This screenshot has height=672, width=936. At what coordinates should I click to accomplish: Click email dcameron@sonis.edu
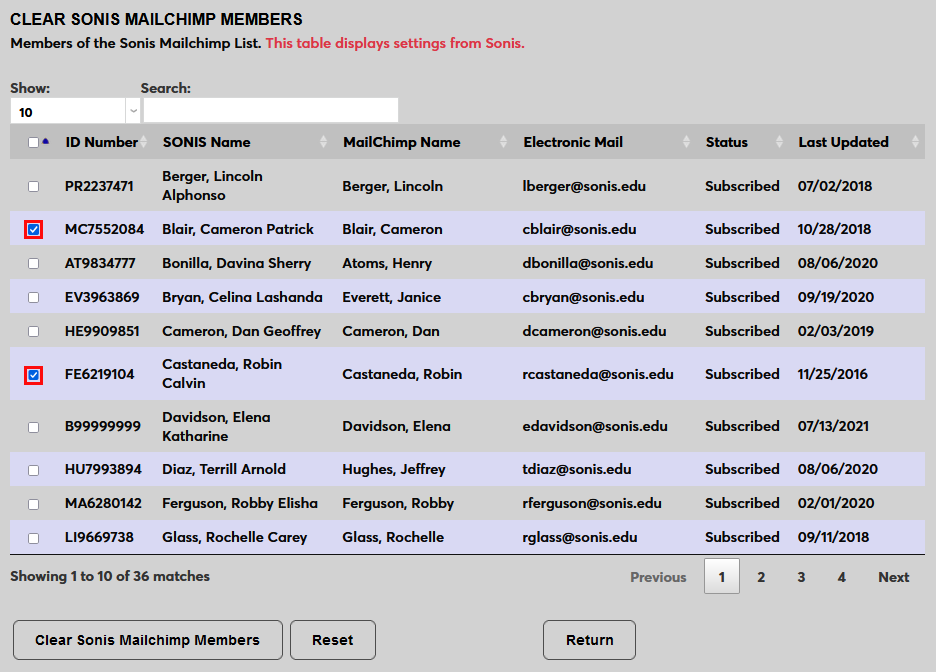[x=594, y=331]
